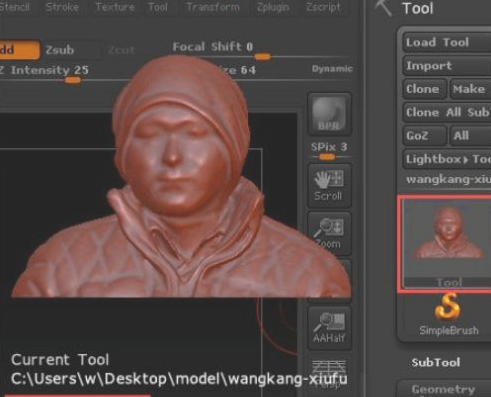Click the AAHalf view icon
The height and width of the screenshot is (397, 491).
[x=329, y=327]
